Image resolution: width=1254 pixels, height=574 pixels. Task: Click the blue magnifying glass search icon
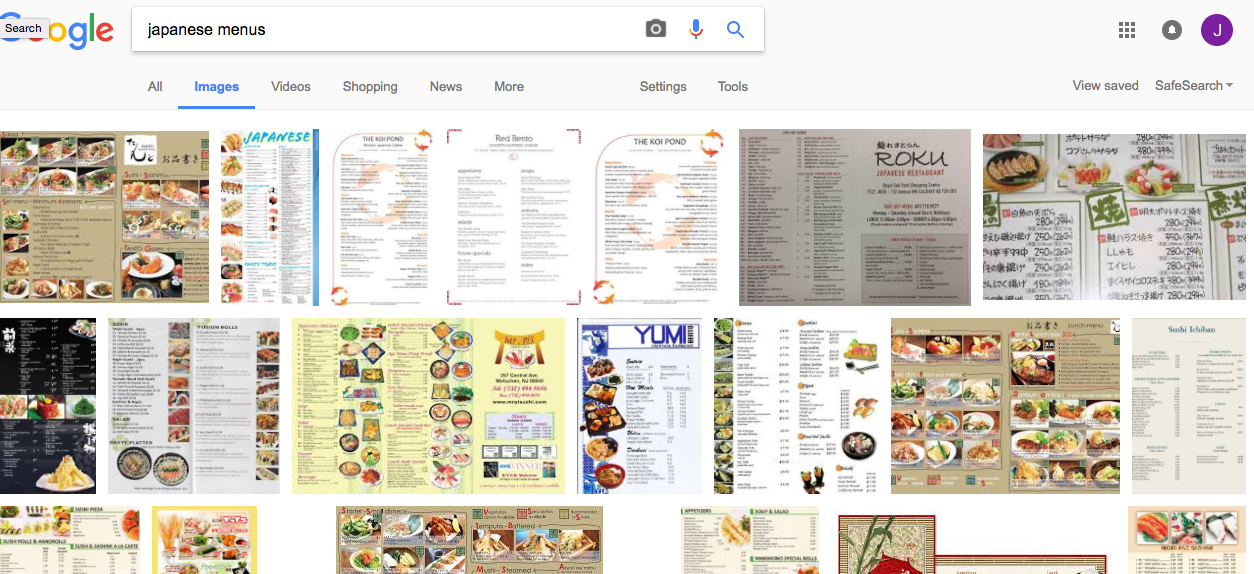point(736,29)
